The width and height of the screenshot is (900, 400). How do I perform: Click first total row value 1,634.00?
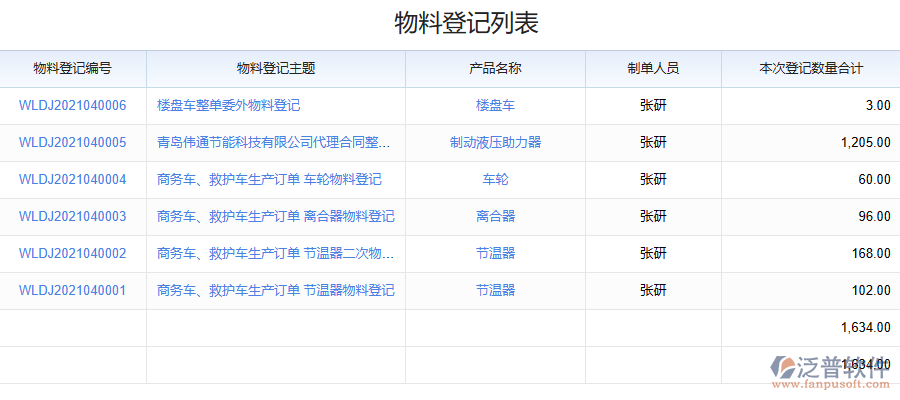[866, 327]
